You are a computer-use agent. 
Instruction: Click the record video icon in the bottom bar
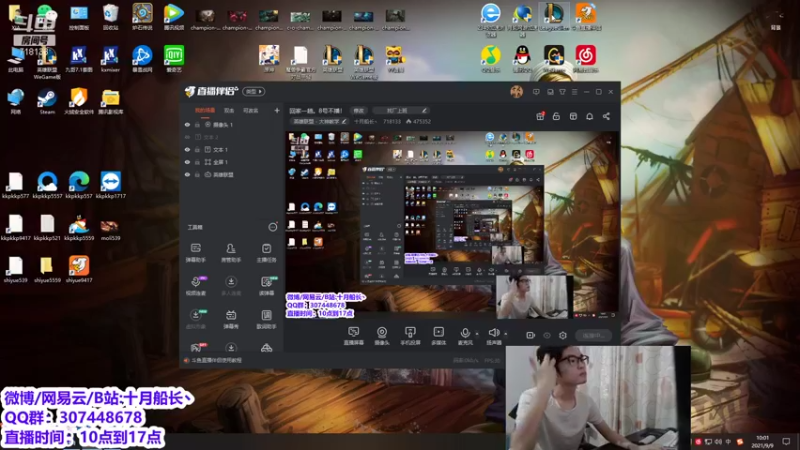(x=531, y=335)
